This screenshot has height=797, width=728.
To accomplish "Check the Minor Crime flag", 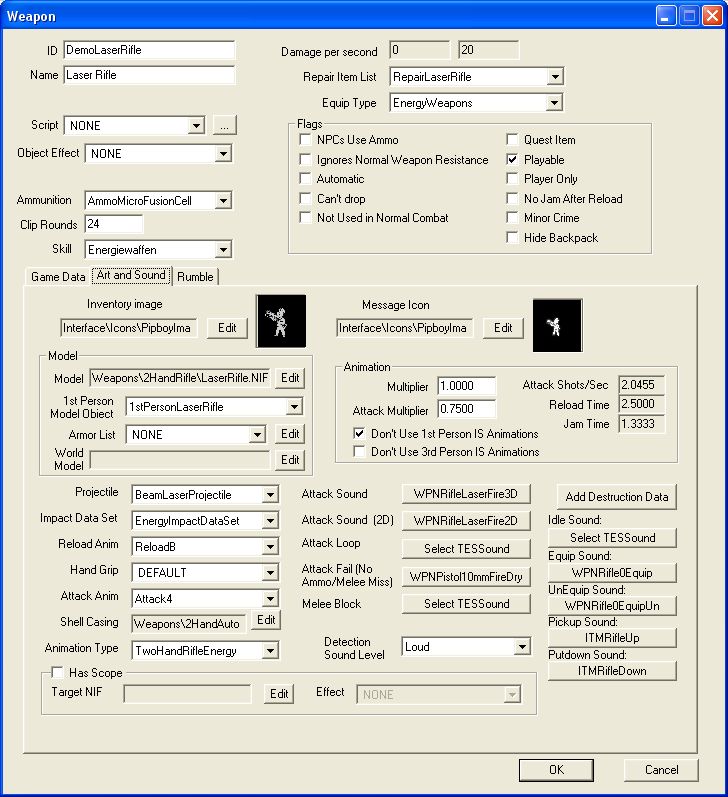I will coord(512,218).
